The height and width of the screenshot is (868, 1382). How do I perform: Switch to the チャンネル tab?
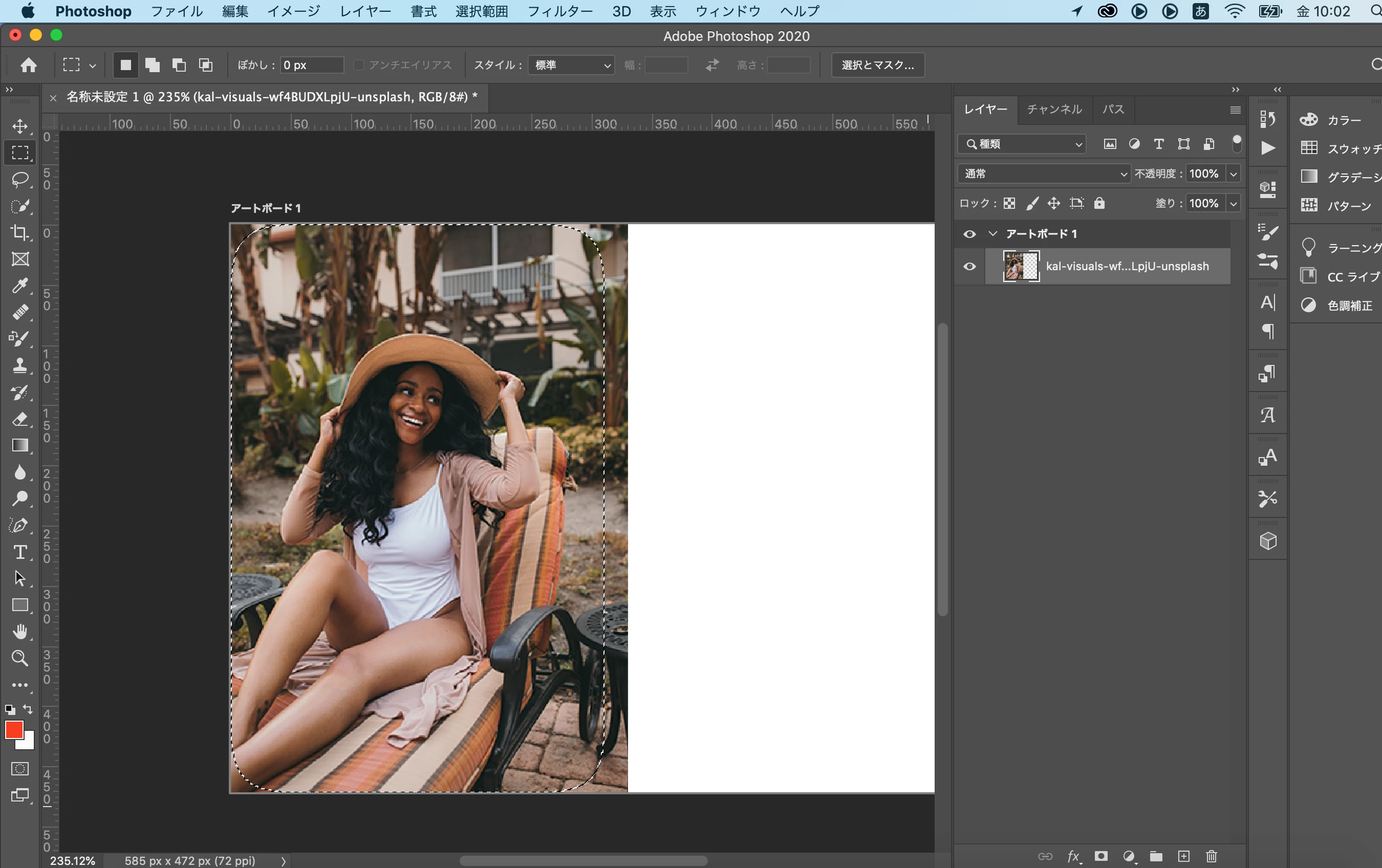pyautogui.click(x=1054, y=109)
